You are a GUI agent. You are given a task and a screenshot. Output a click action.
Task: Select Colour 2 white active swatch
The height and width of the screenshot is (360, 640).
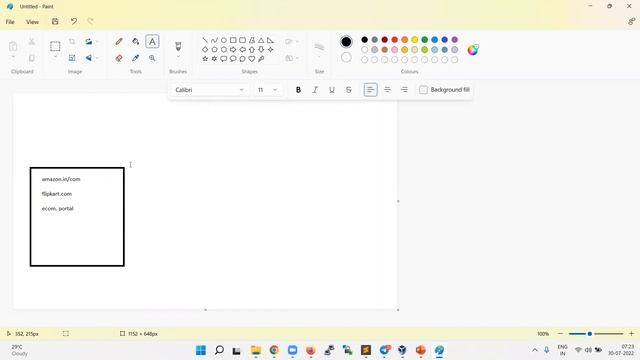tap(346, 58)
